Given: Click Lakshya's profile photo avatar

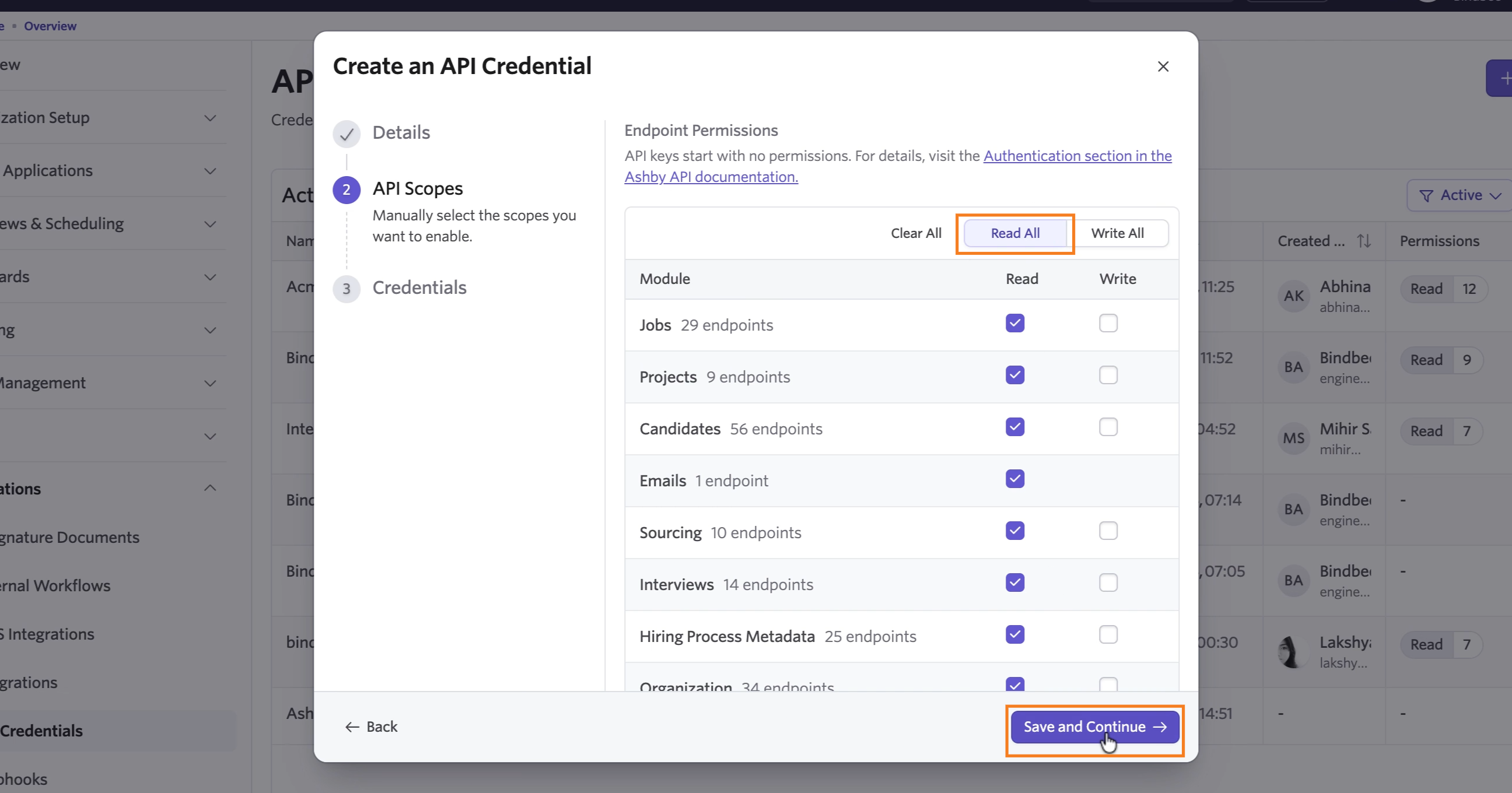Looking at the screenshot, I should pos(1294,652).
